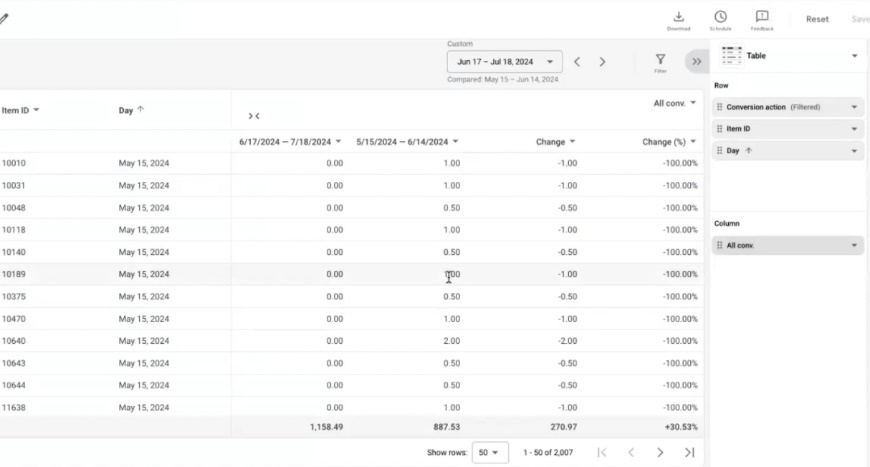
Task: Click the Download icon
Action: click(x=679, y=17)
